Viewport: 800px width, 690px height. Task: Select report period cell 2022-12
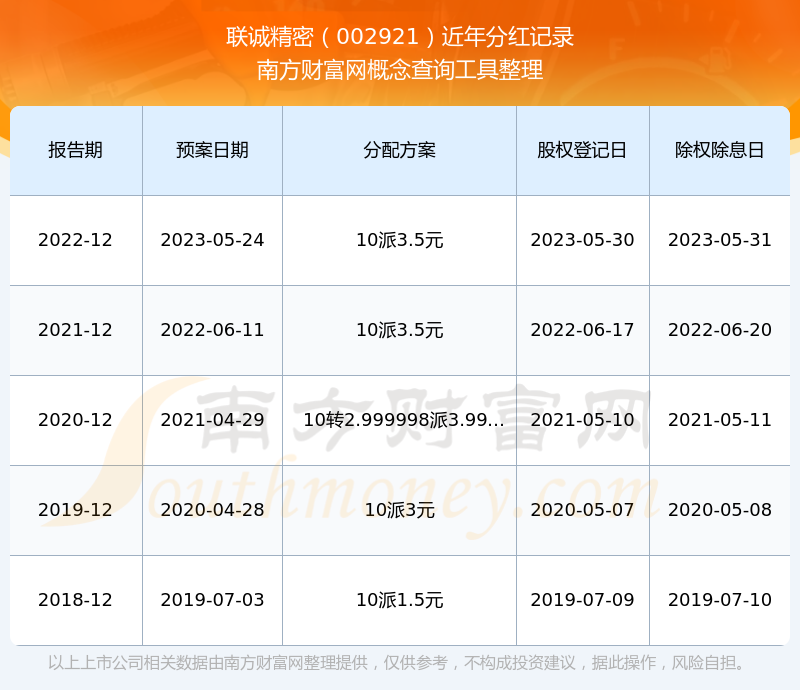click(x=75, y=240)
